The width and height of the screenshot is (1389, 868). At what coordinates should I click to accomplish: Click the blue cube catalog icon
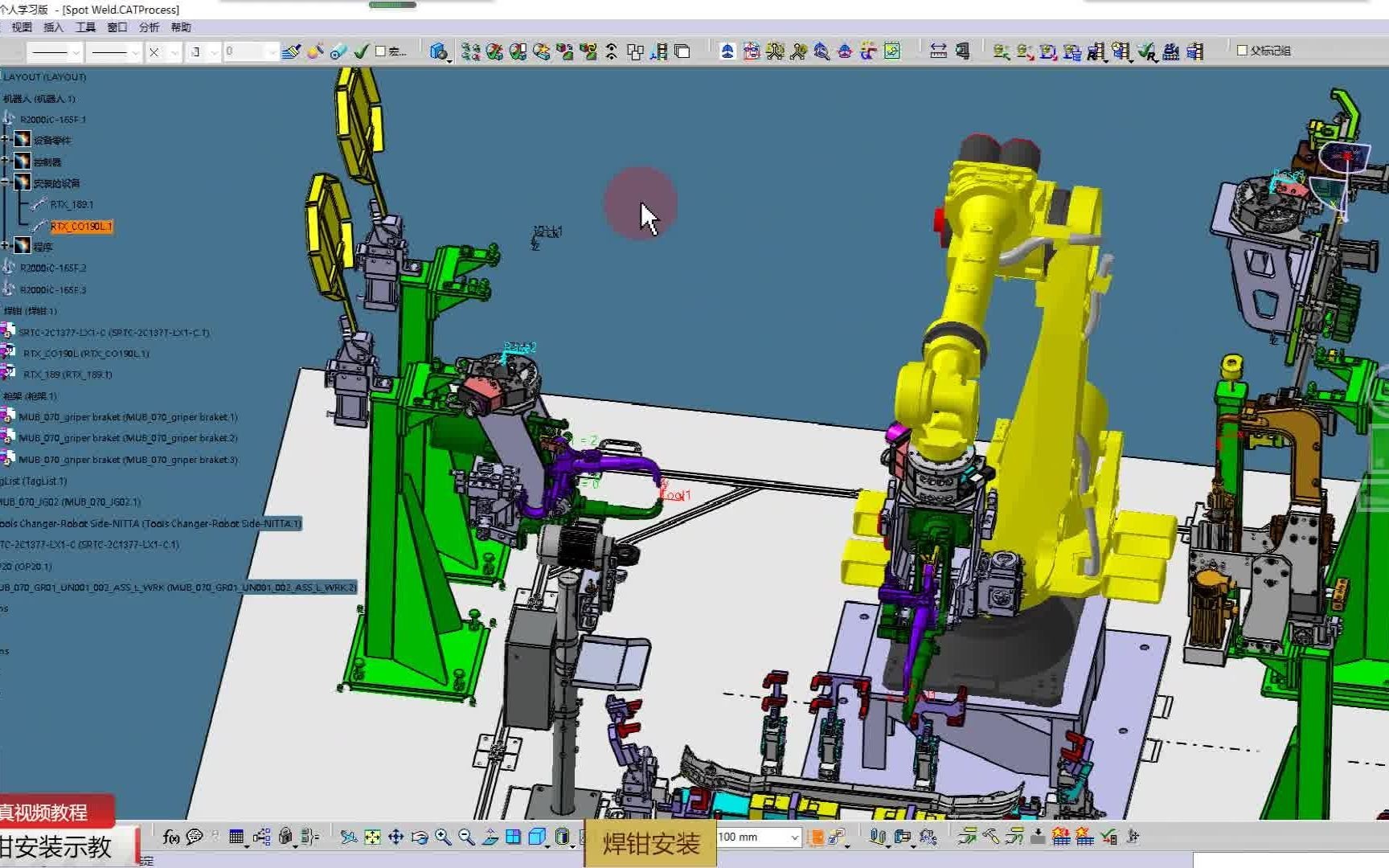click(x=438, y=51)
